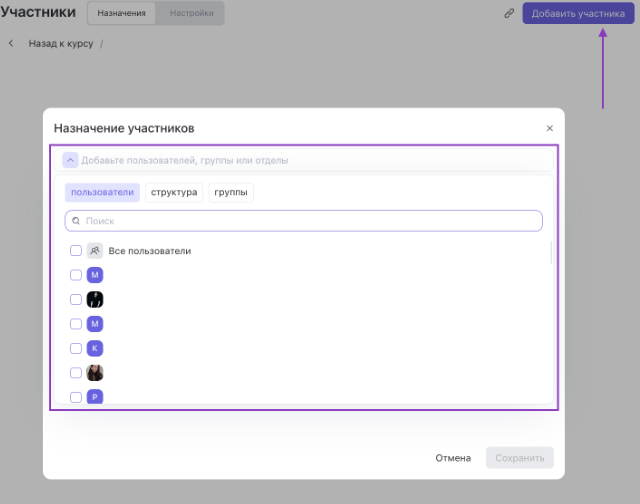Click the magnifier icon in the search field
This screenshot has width=640, height=504.
(x=76, y=221)
